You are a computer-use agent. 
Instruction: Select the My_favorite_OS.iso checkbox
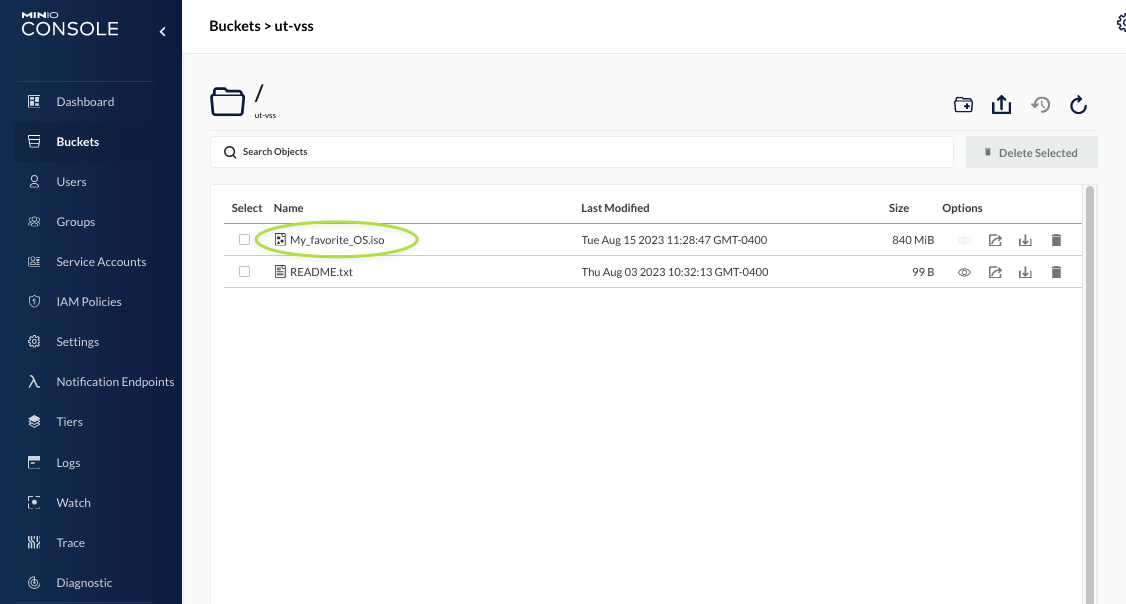click(245, 240)
